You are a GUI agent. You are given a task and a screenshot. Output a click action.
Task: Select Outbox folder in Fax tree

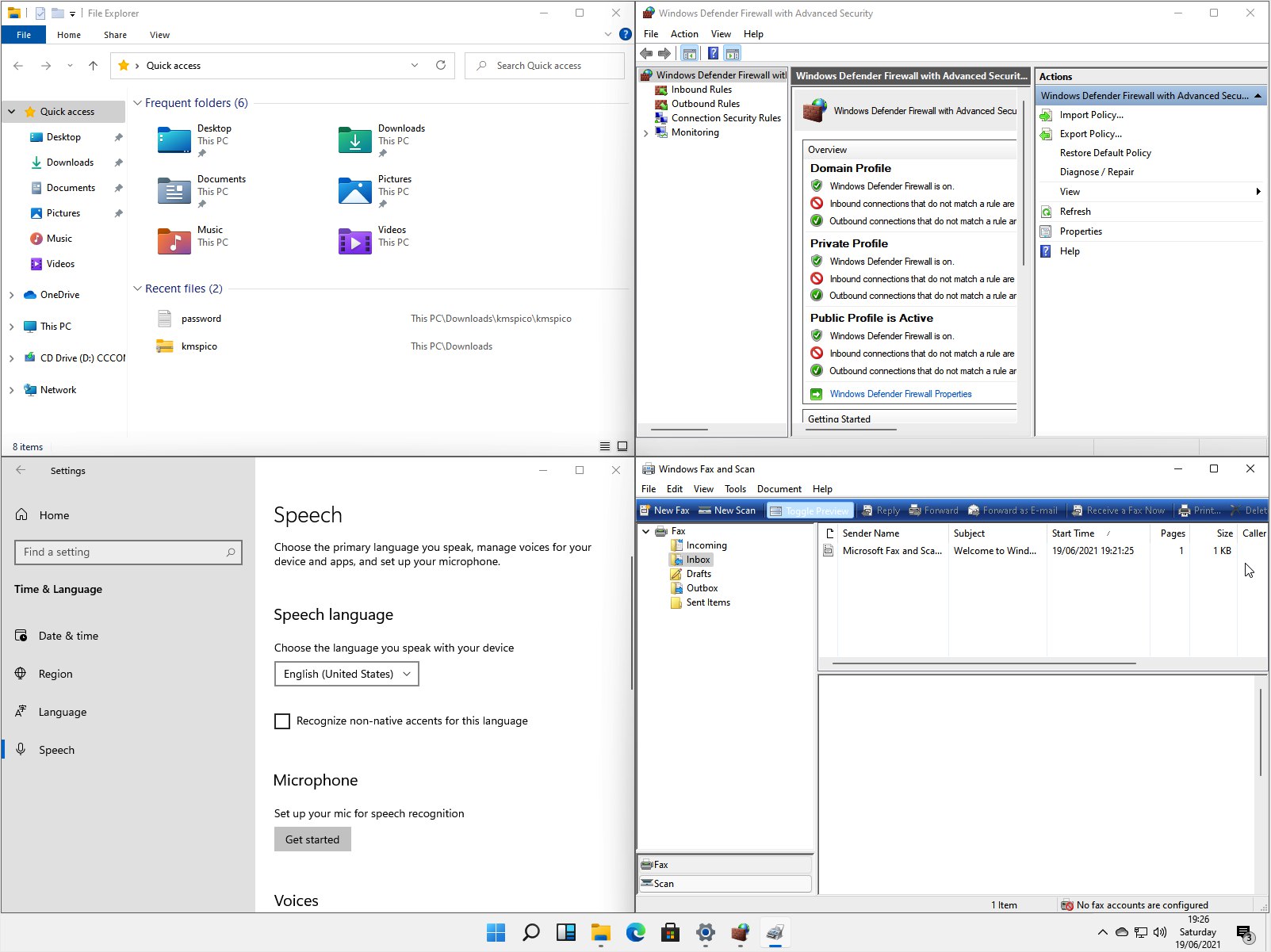[702, 588]
